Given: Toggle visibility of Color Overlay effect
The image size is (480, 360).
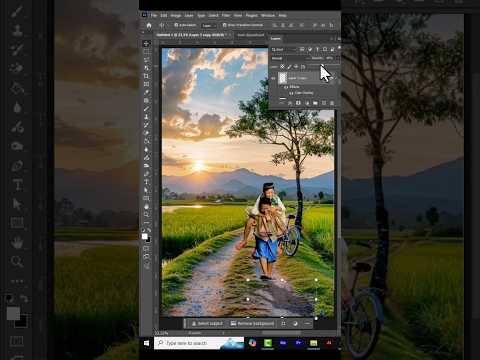Looking at the screenshot, I should (291, 93).
